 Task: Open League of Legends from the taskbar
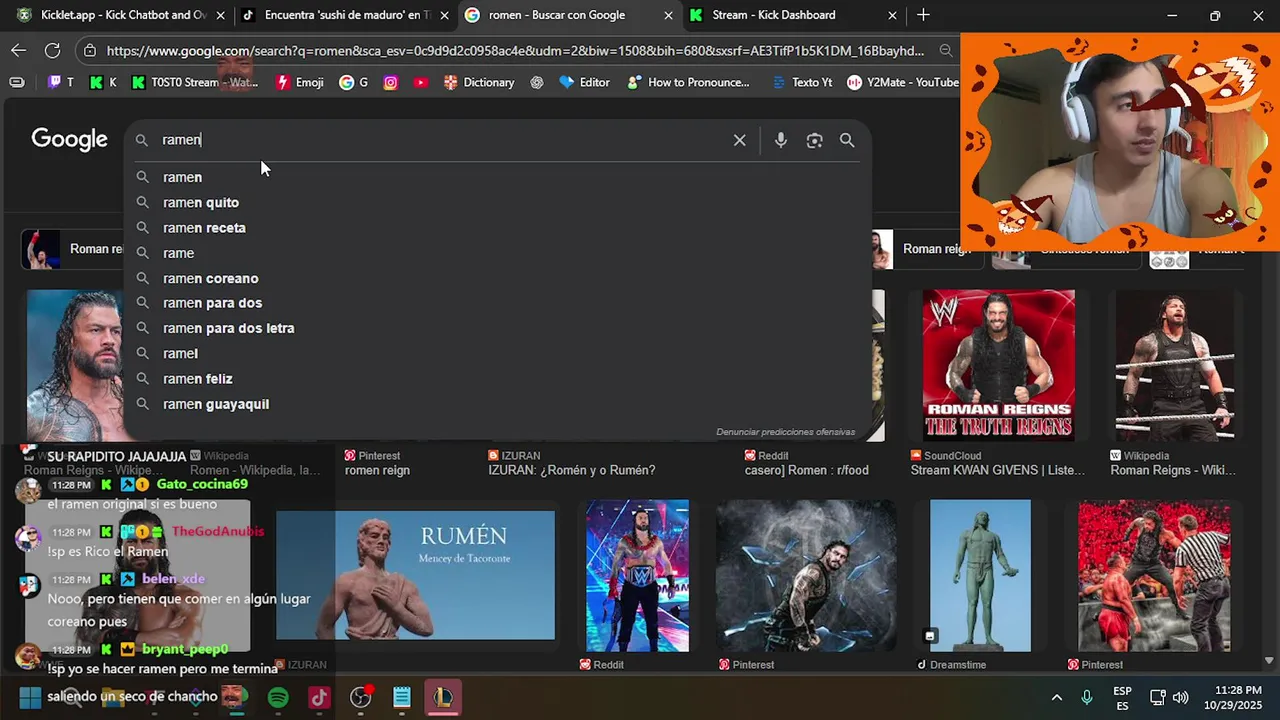click(443, 697)
